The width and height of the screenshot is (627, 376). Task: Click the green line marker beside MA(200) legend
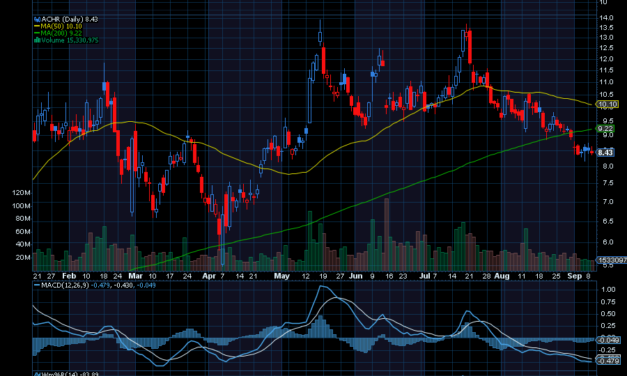click(37, 33)
